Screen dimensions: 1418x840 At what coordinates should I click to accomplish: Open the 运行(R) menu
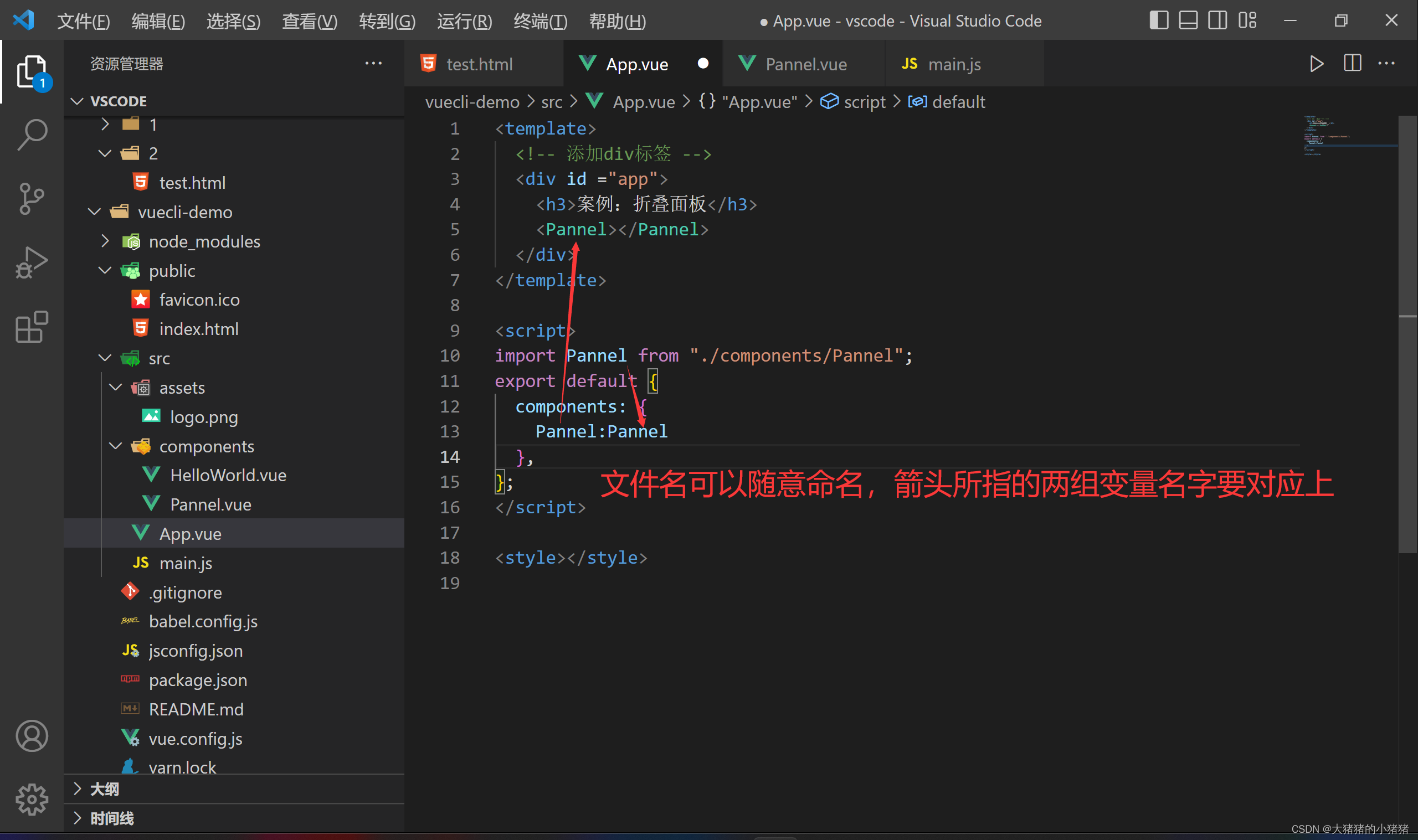click(x=464, y=21)
